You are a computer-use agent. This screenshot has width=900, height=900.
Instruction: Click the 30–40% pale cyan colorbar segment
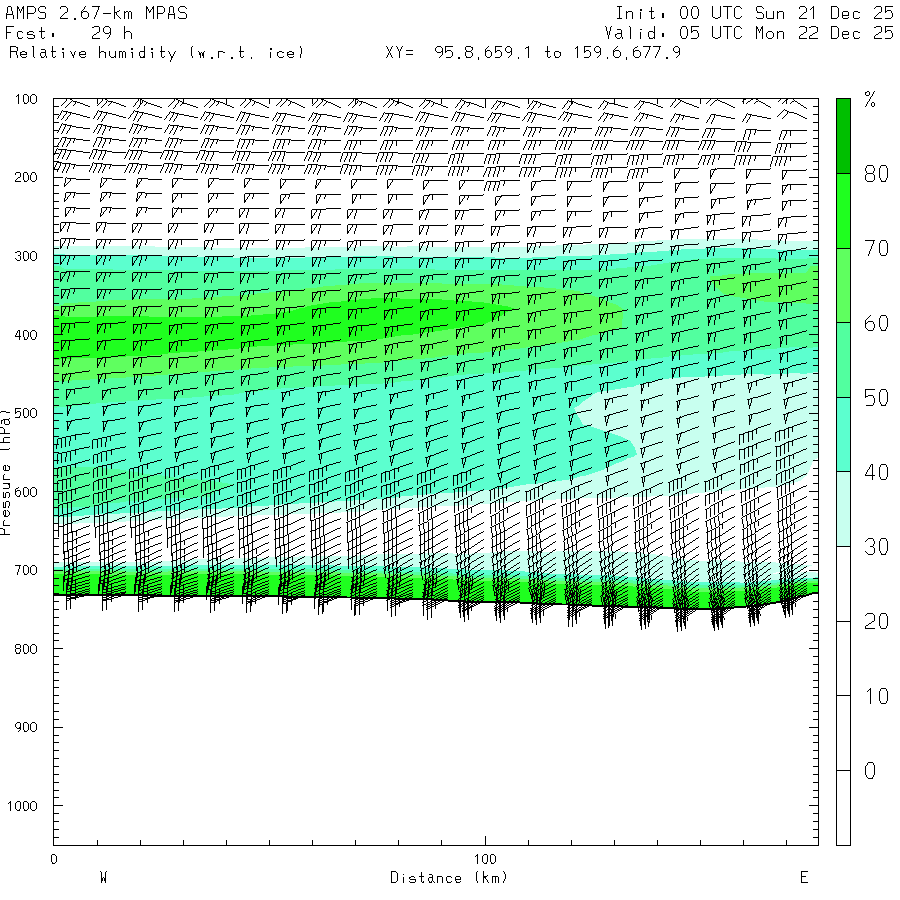pos(843,508)
